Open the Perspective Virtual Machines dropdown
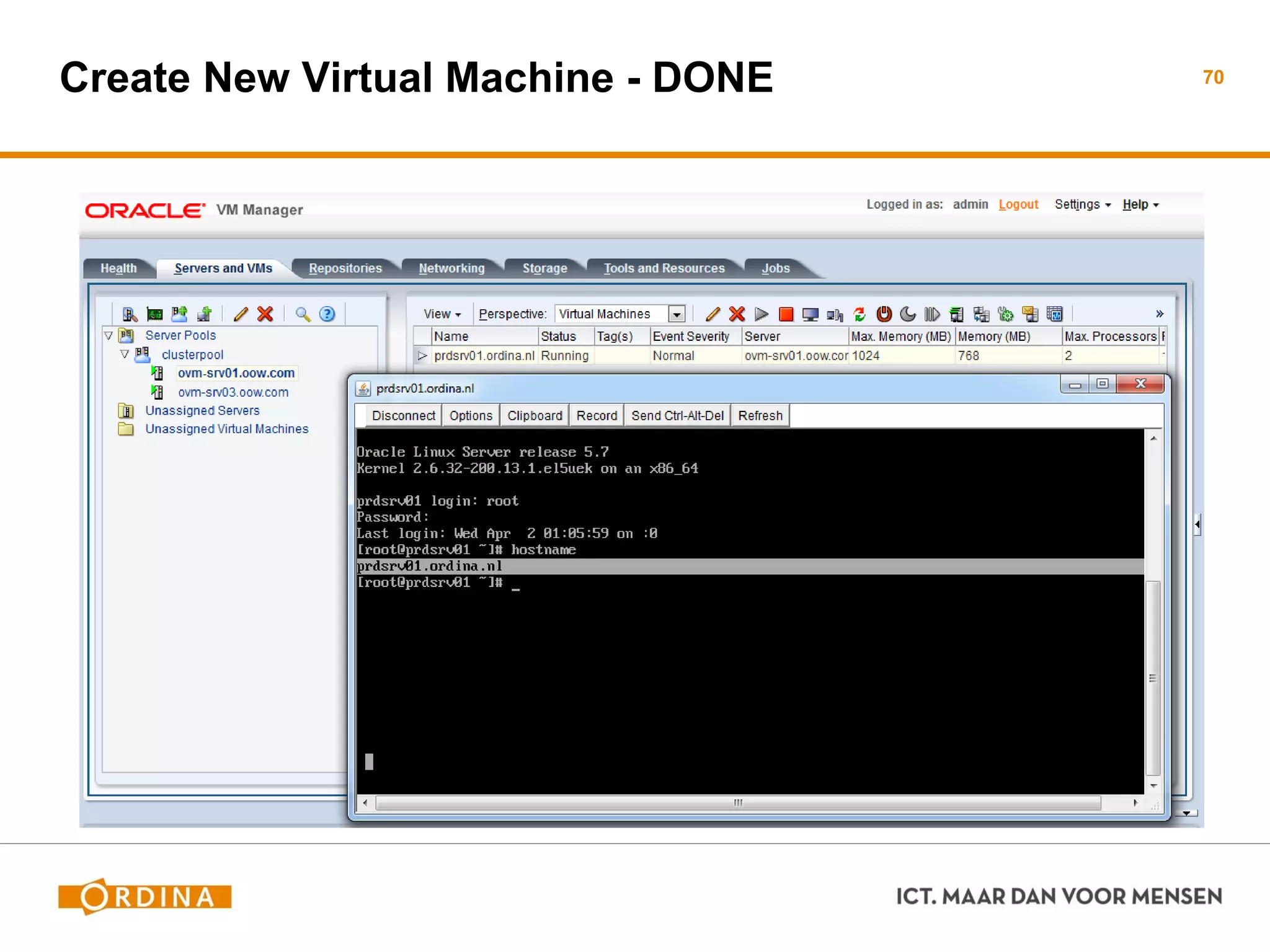This screenshot has width=1270, height=952. [677, 314]
